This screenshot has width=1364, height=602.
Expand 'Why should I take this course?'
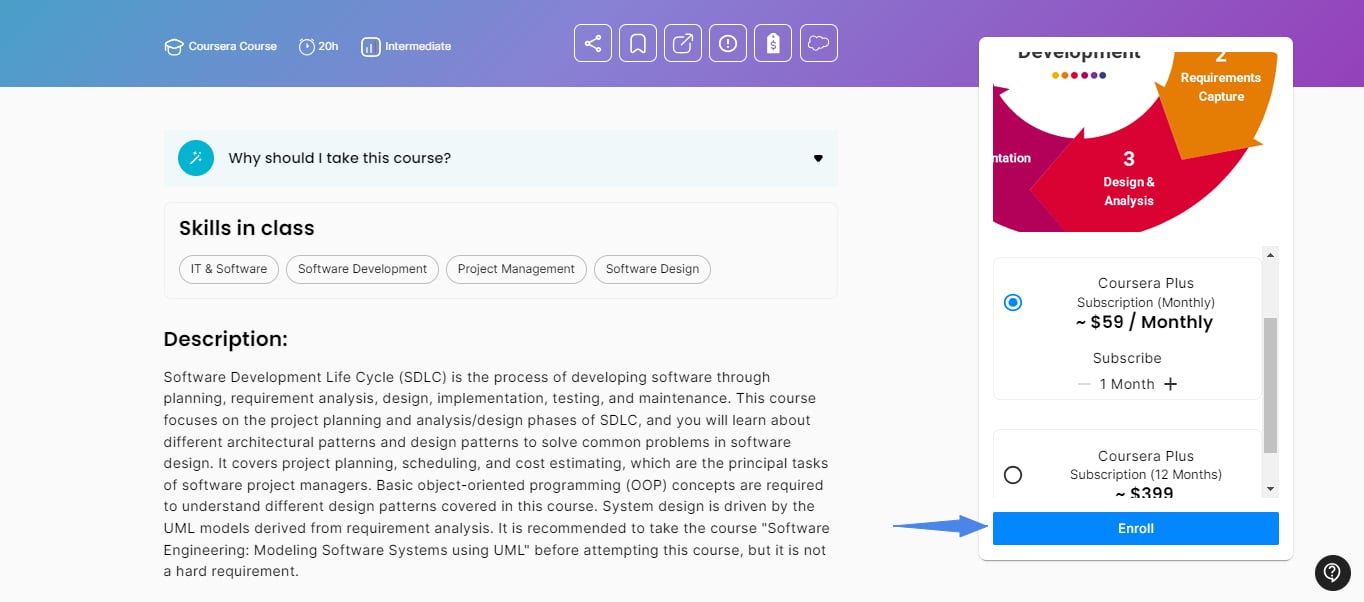pos(501,158)
